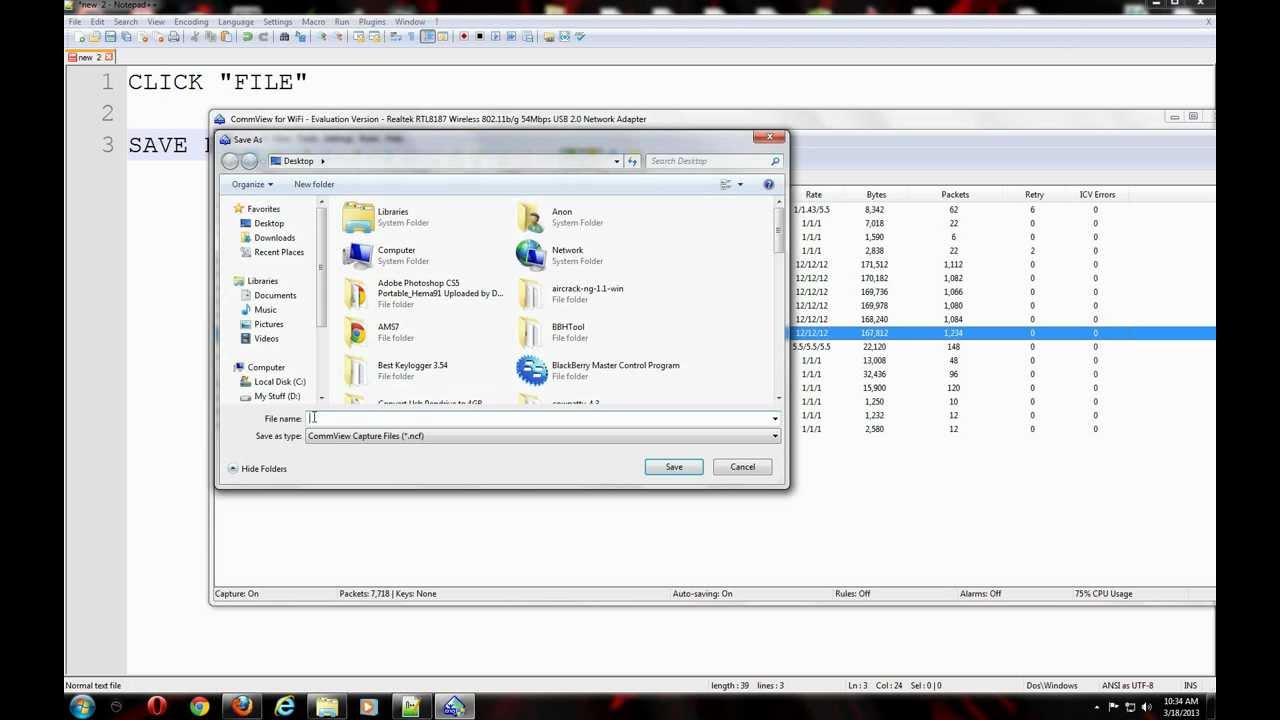
Task: Click Notepad++ New file toolbar icon
Action: (x=79, y=36)
